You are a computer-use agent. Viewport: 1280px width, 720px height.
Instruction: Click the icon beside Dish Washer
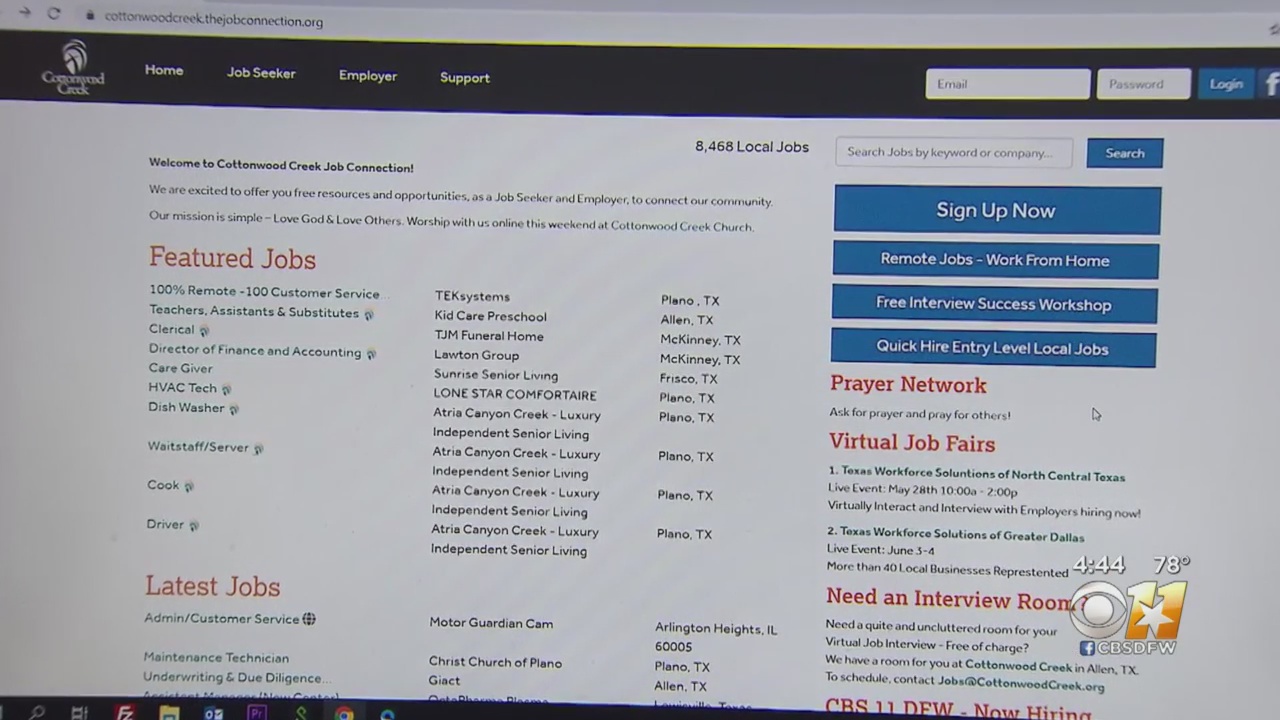(x=234, y=409)
